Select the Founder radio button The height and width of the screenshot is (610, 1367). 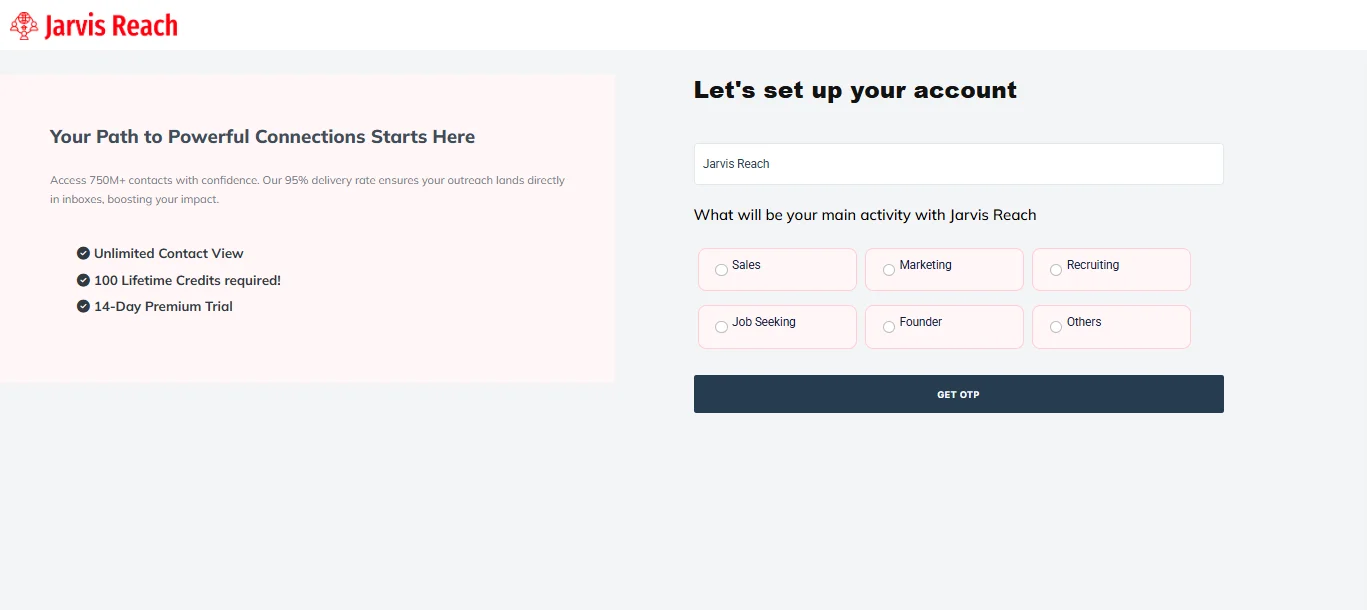pos(888,327)
